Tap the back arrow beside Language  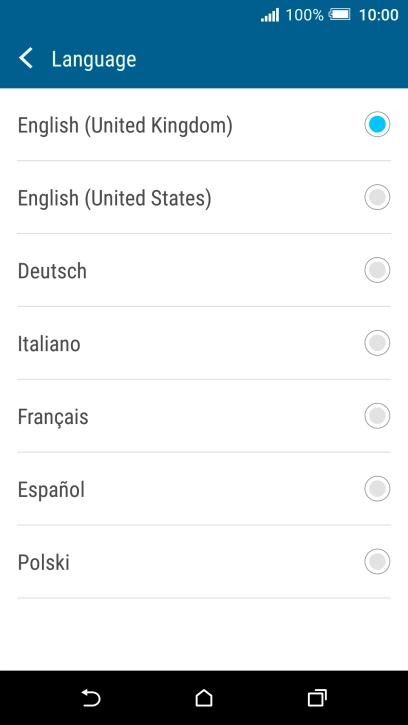coord(26,59)
